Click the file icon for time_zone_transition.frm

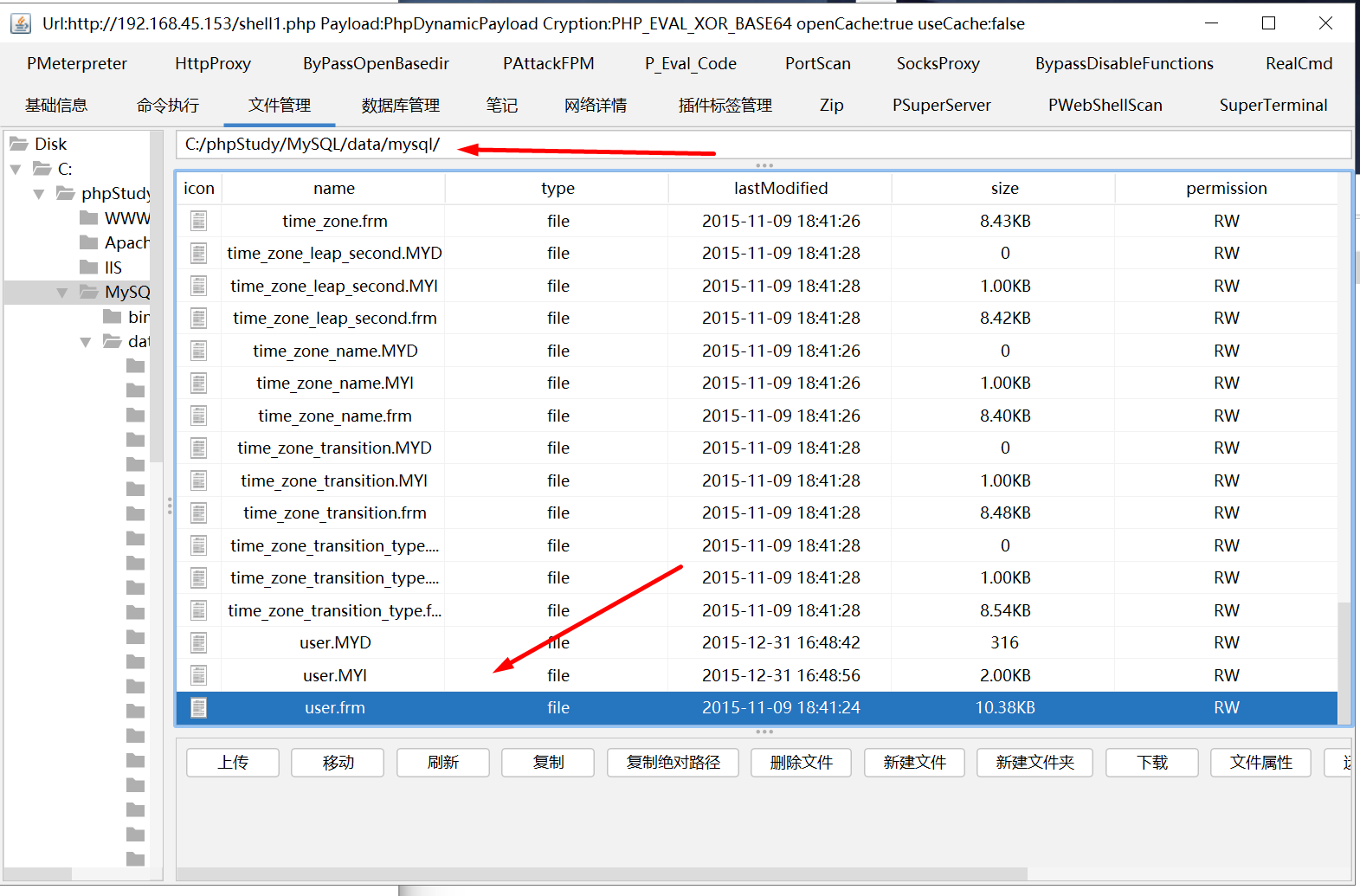198,512
